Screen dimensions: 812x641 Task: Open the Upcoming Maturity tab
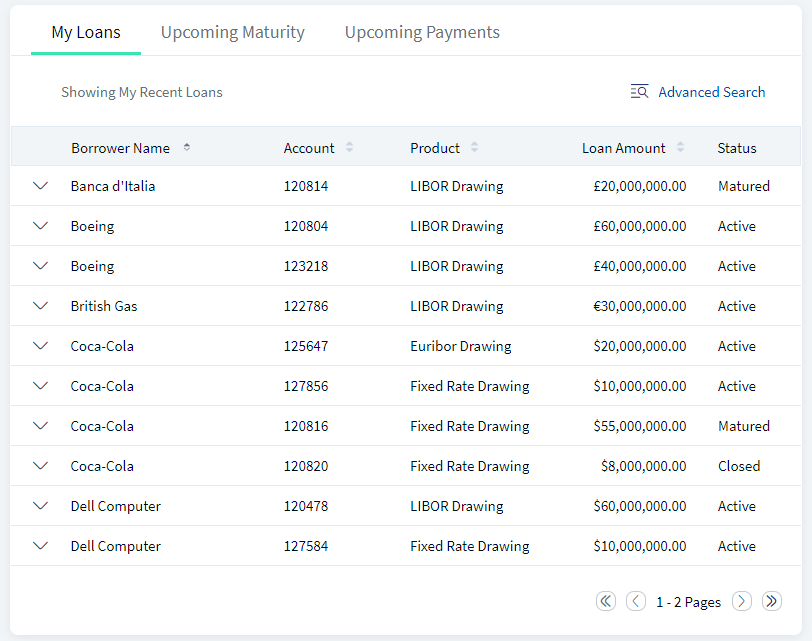pos(233,33)
